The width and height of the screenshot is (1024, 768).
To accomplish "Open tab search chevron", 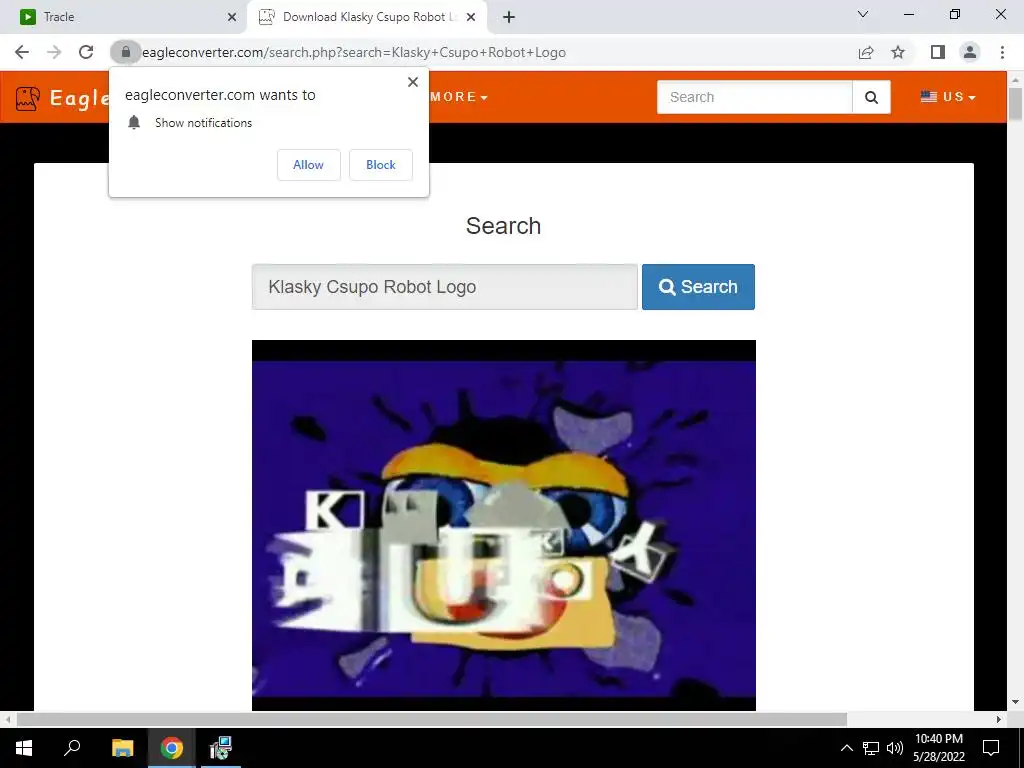I will (x=863, y=14).
